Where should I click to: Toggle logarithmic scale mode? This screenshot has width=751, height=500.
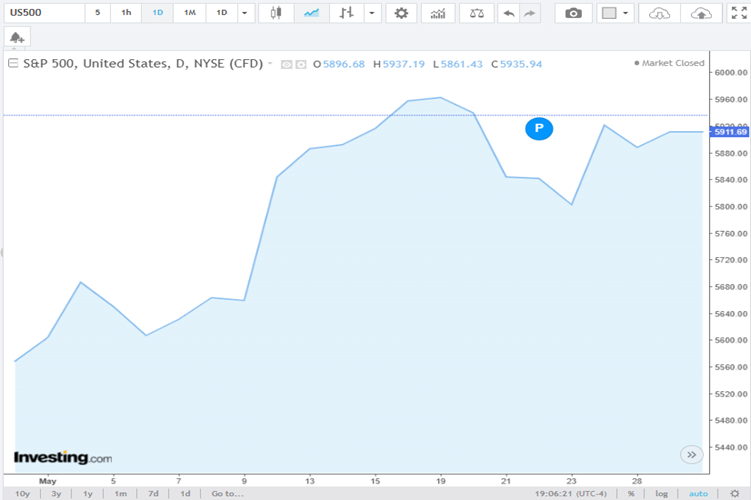(661, 493)
